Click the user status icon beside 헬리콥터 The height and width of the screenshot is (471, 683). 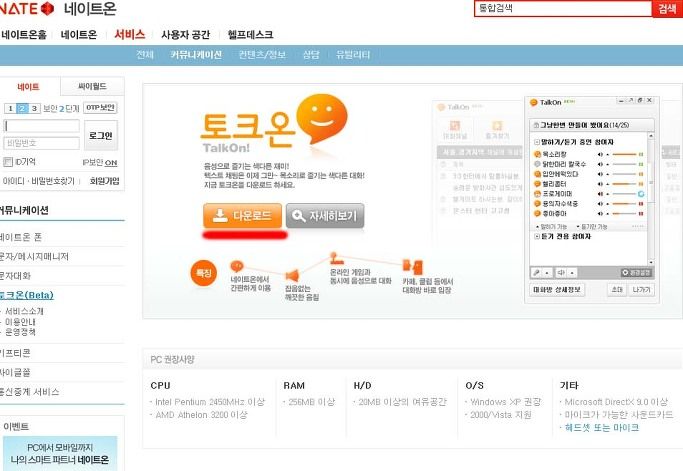537,184
